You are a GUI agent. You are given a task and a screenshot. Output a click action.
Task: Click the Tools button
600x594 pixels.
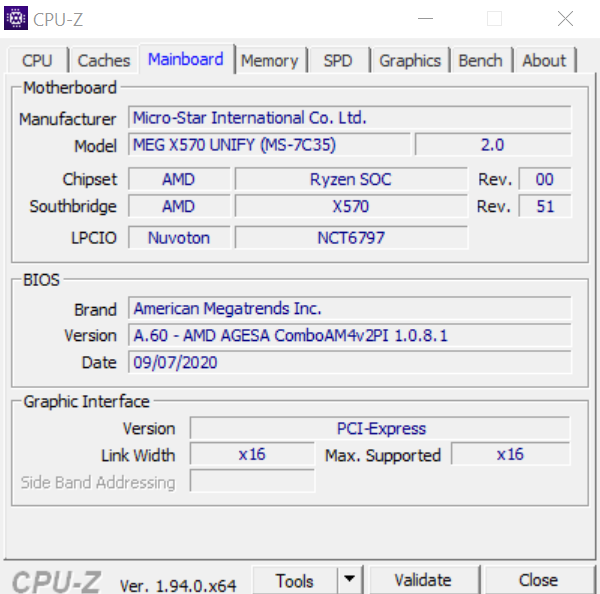(x=295, y=580)
